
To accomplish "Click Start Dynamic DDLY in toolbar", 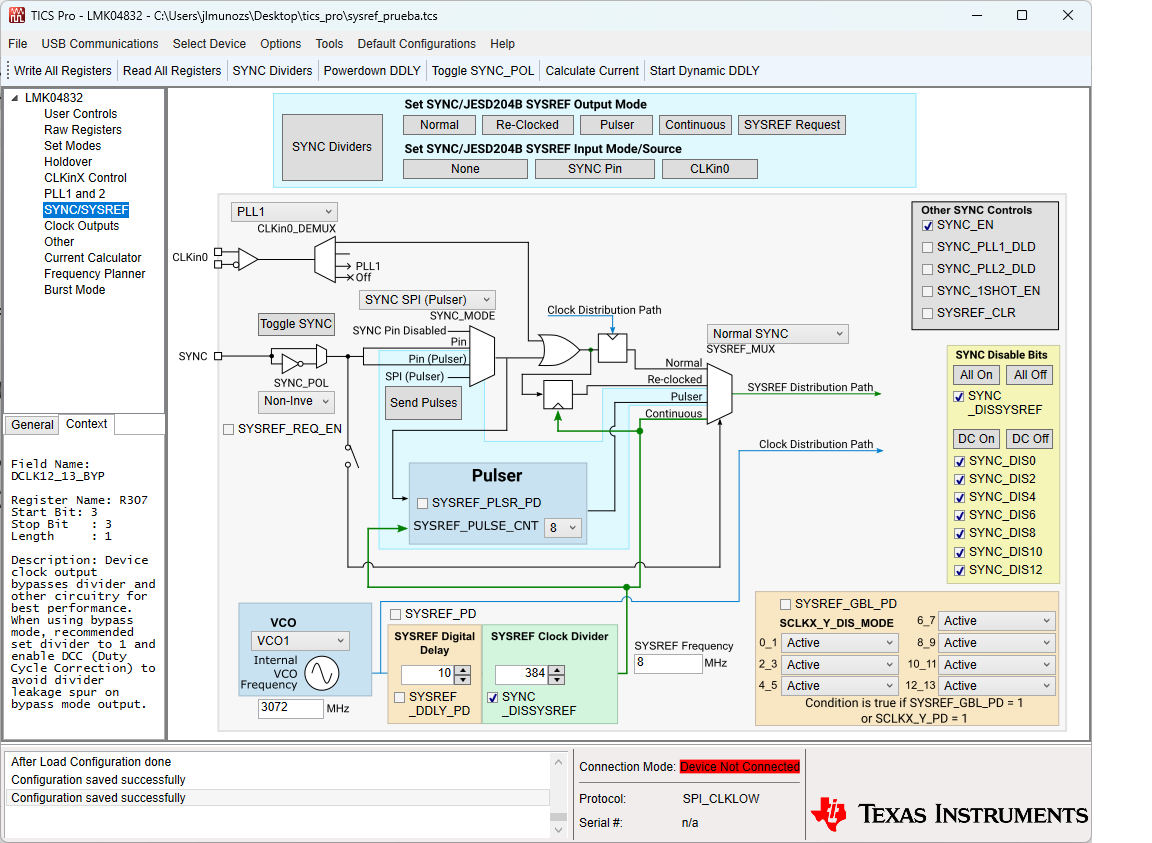I will pyautogui.click(x=705, y=71).
